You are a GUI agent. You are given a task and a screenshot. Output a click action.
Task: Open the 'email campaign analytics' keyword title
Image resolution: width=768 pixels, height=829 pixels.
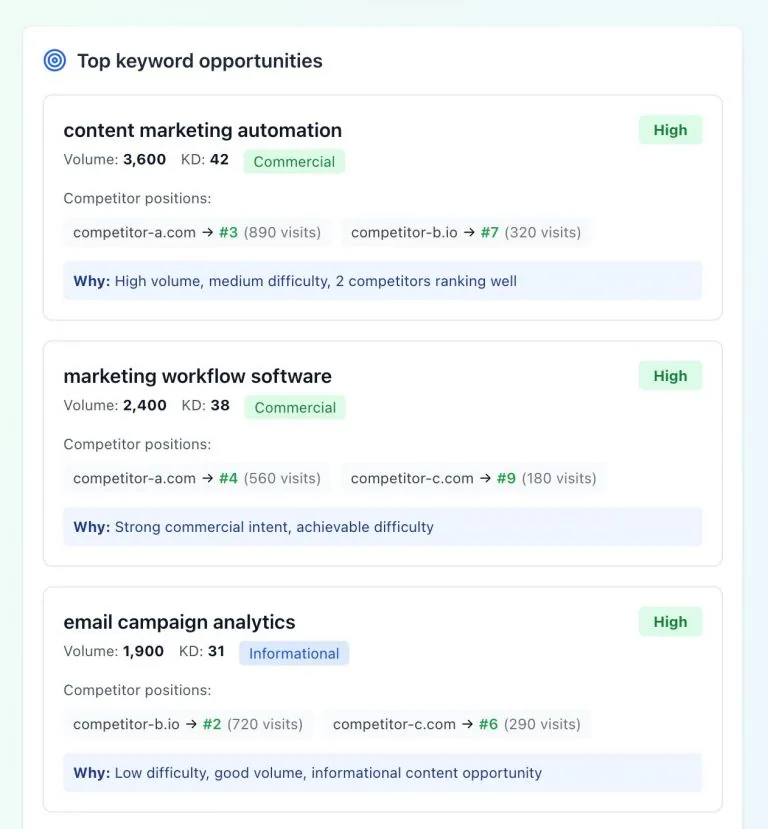[x=179, y=622]
